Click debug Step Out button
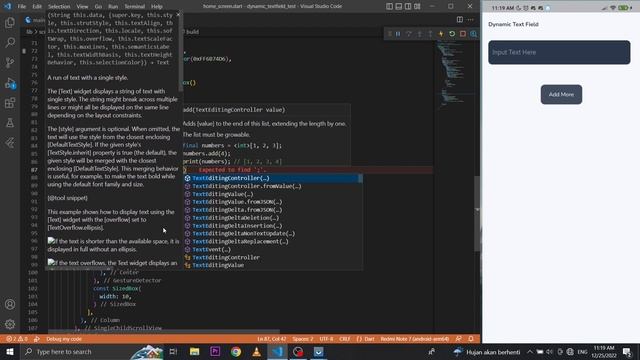Viewport: 640px width, 360px height. pos(430,34)
